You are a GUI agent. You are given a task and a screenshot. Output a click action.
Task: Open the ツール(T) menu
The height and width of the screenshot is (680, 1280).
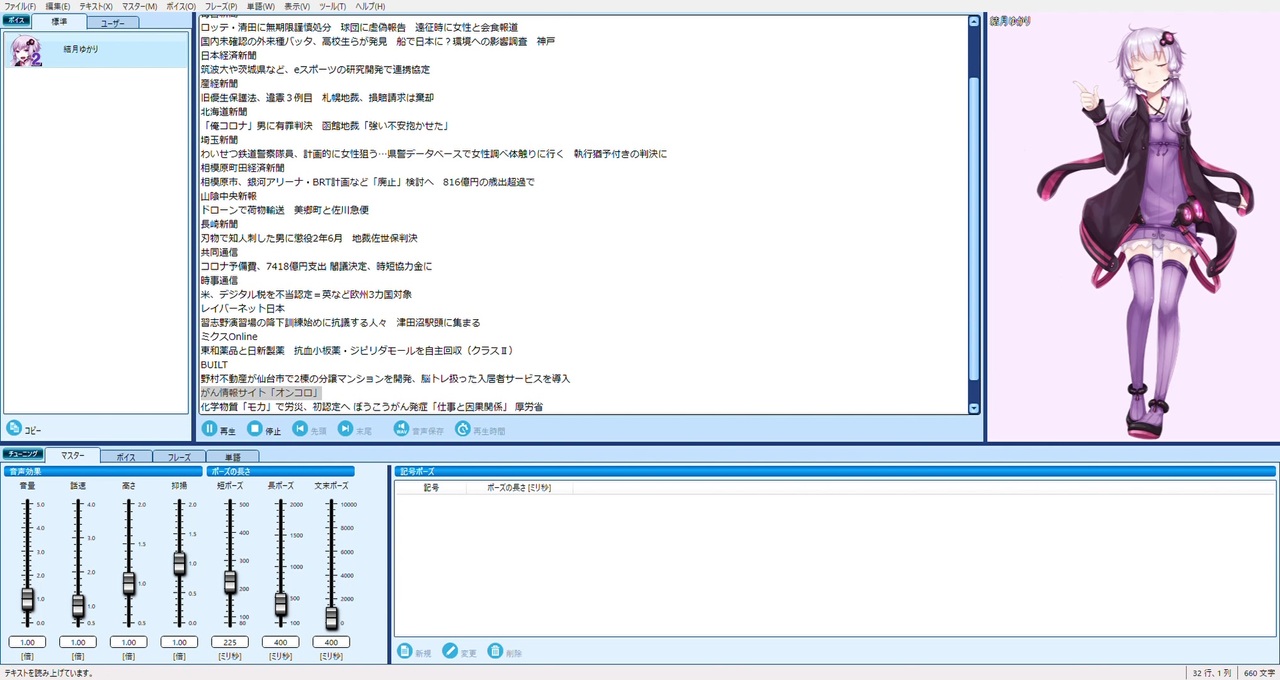pos(332,6)
